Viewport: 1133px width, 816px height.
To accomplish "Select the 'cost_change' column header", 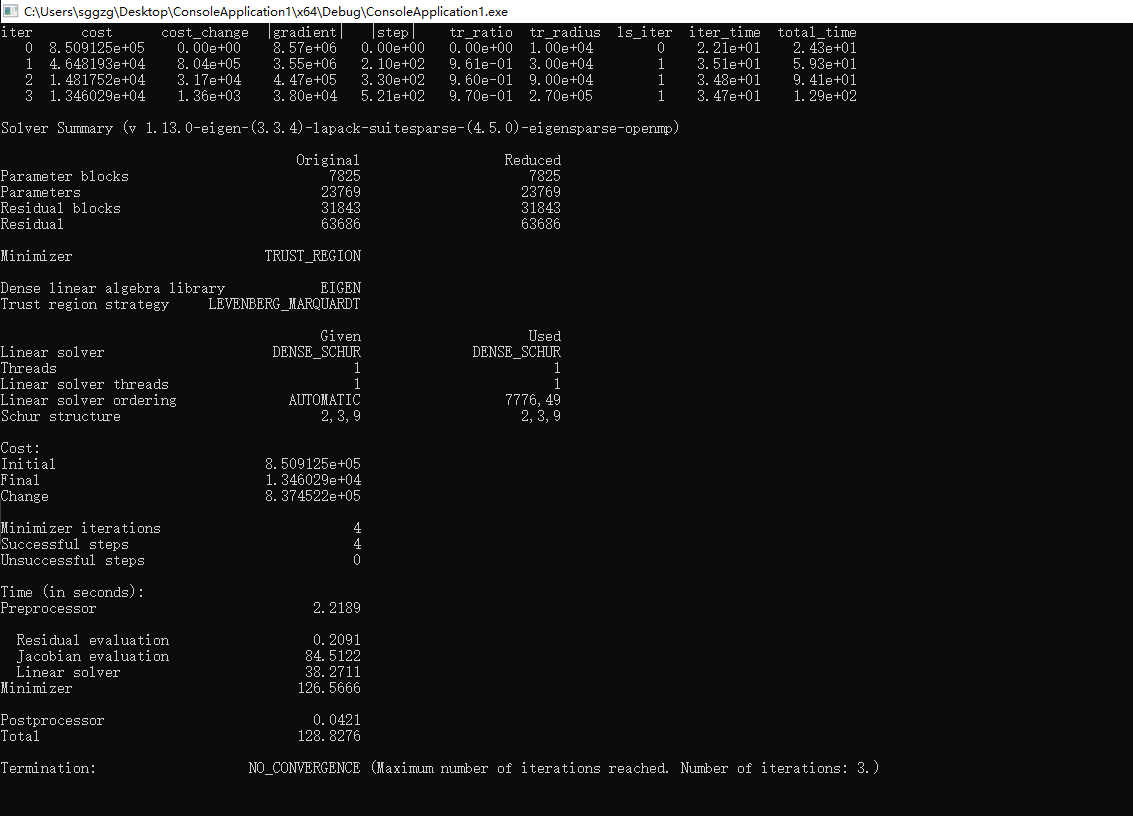I will 204,33.
